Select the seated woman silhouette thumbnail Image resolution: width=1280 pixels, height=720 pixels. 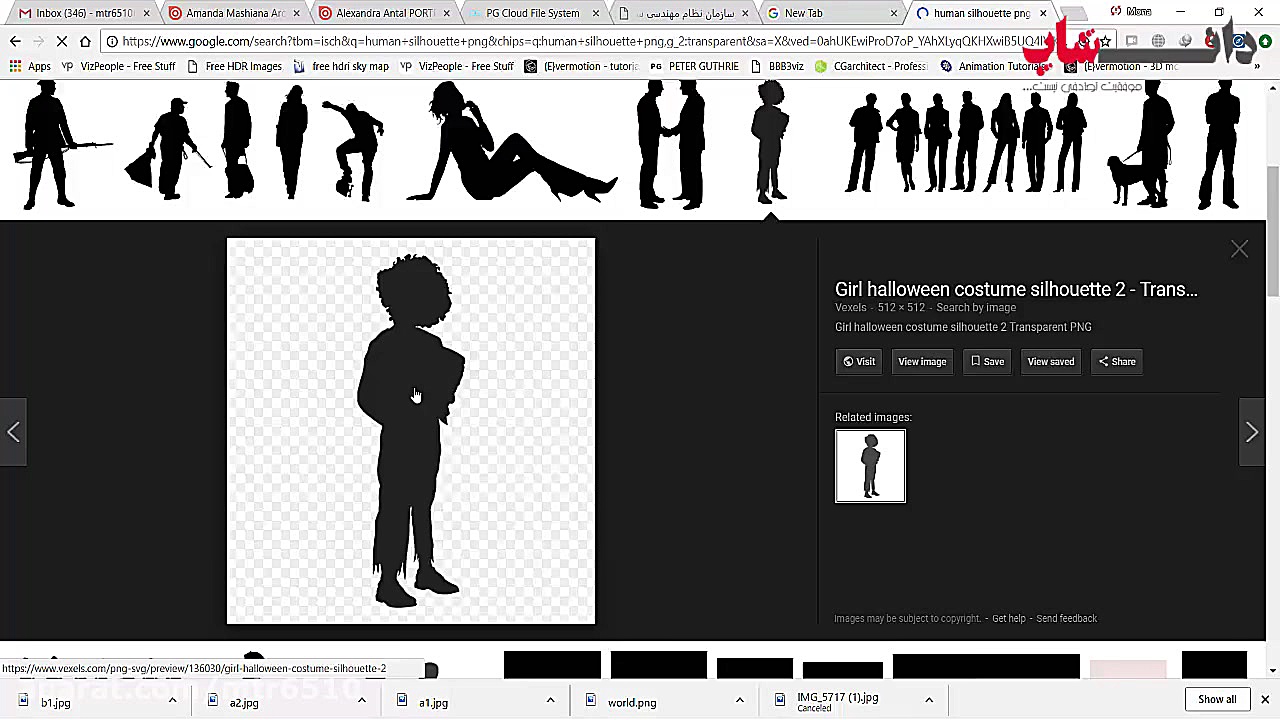(512, 143)
